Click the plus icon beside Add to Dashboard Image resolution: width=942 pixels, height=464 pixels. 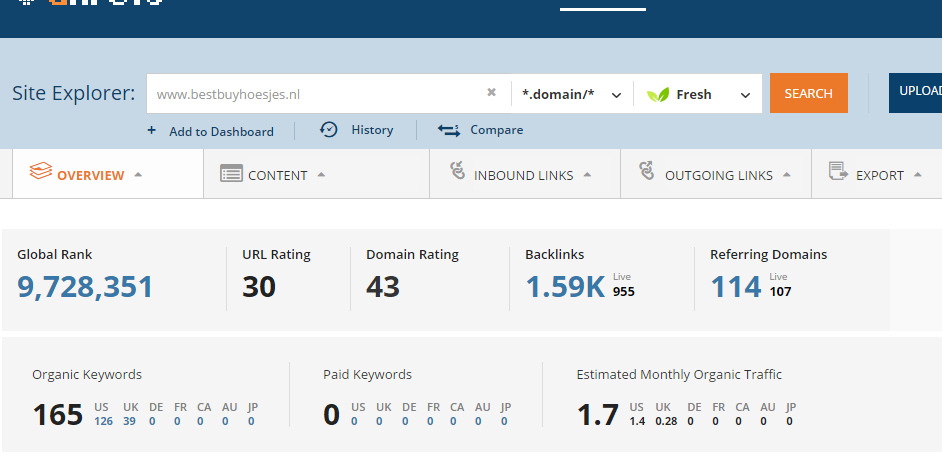tap(151, 130)
